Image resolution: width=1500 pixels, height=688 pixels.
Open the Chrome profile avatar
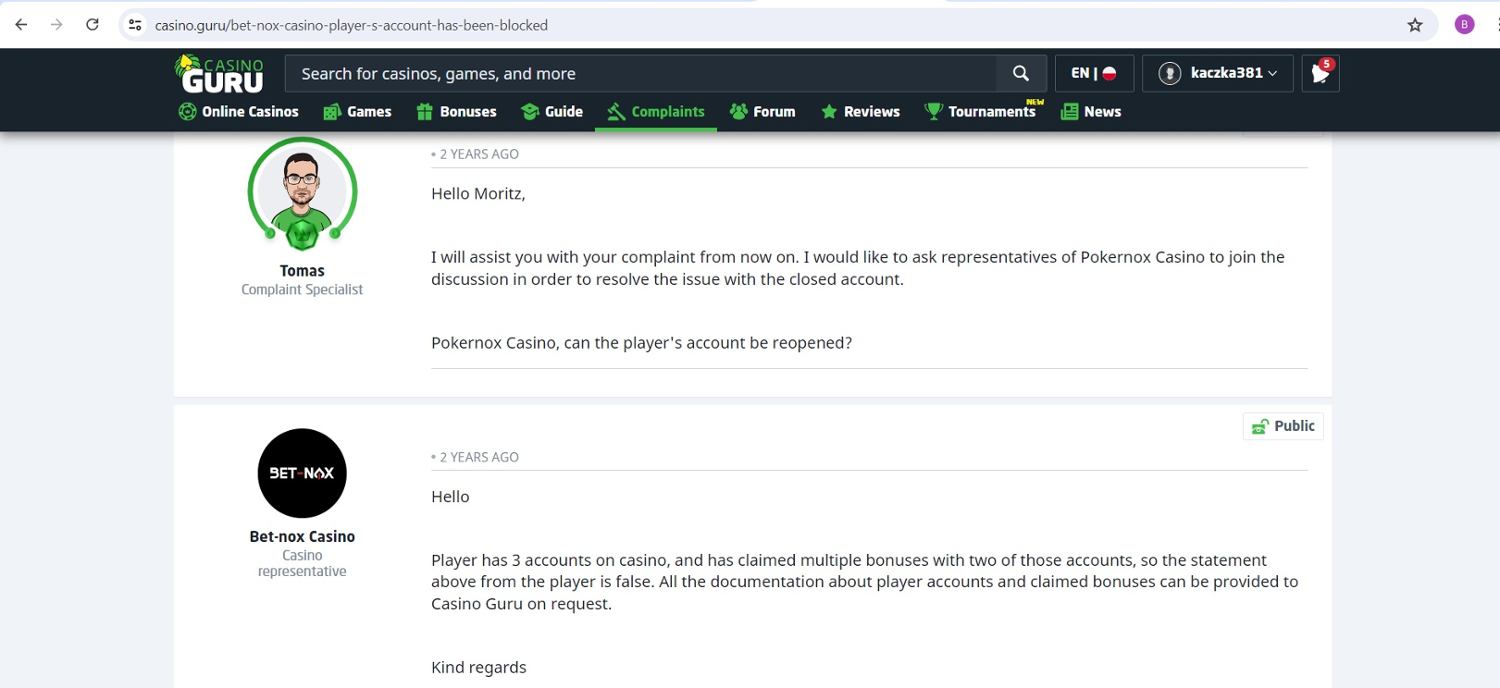pyautogui.click(x=1464, y=25)
